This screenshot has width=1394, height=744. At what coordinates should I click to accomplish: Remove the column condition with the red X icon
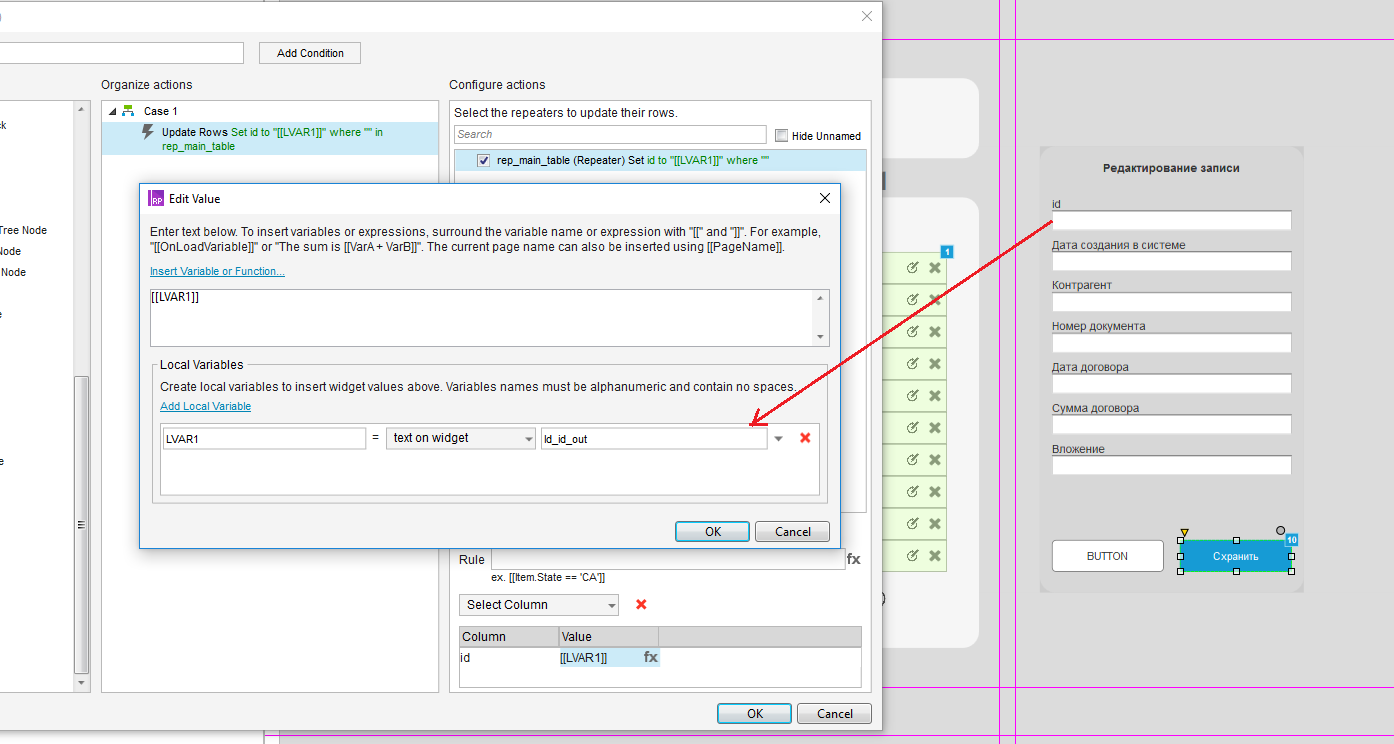pyautogui.click(x=641, y=605)
